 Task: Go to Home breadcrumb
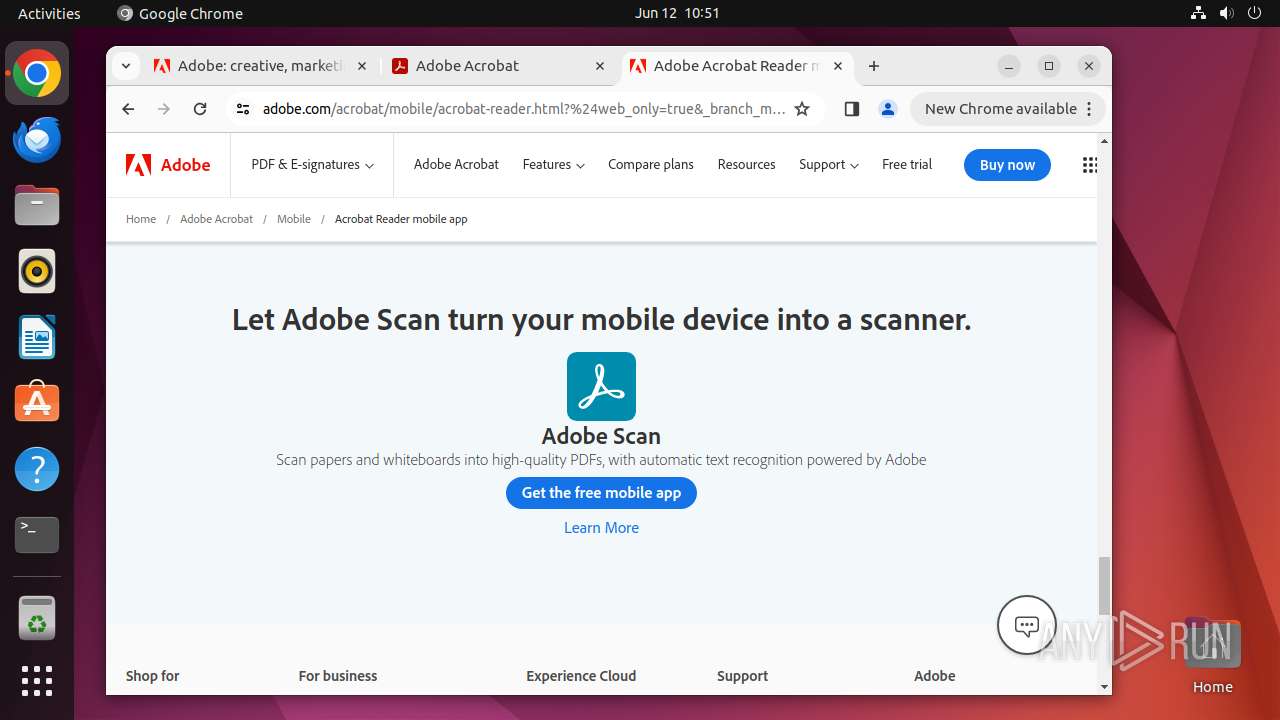tap(141, 219)
